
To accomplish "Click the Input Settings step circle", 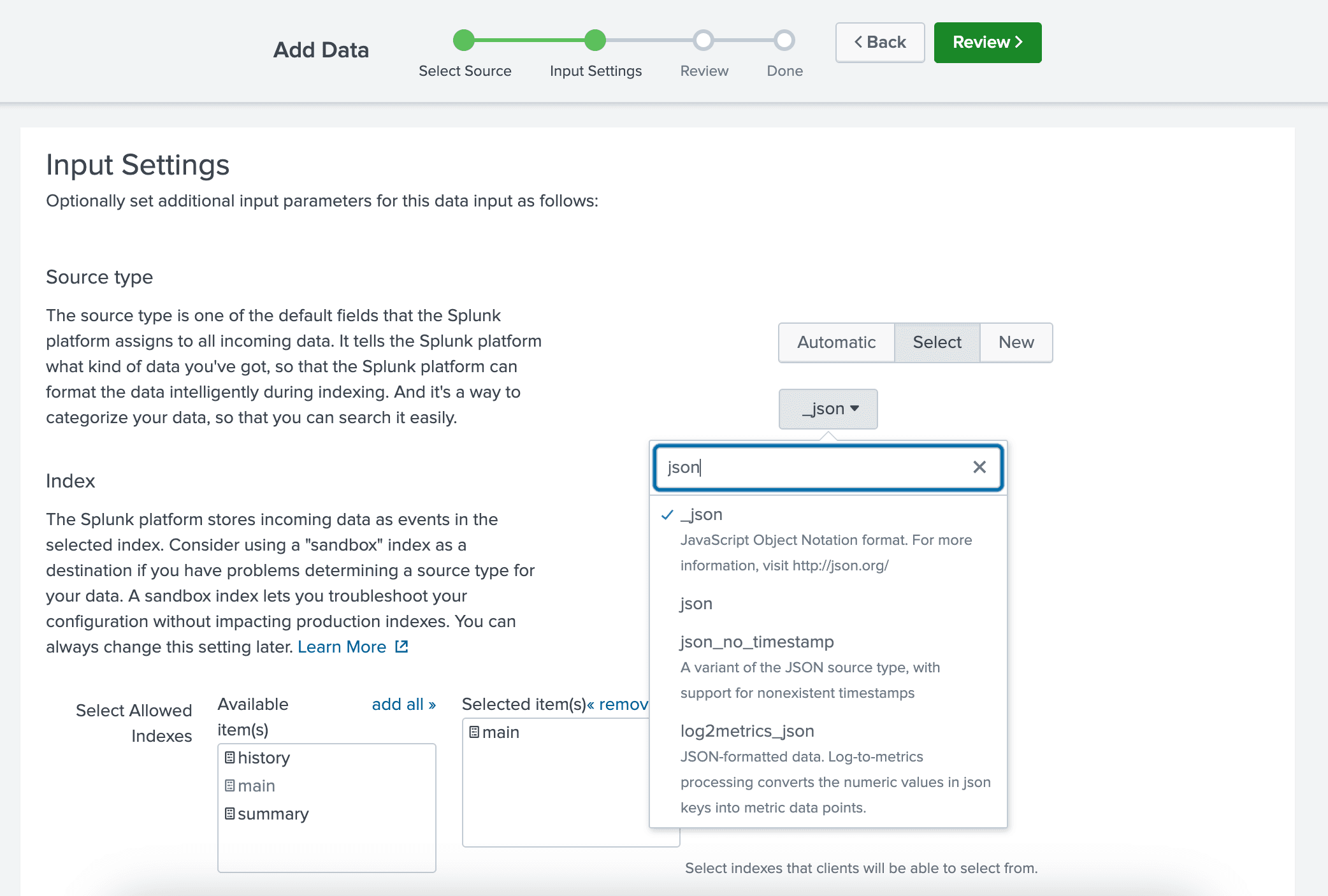I will point(595,40).
